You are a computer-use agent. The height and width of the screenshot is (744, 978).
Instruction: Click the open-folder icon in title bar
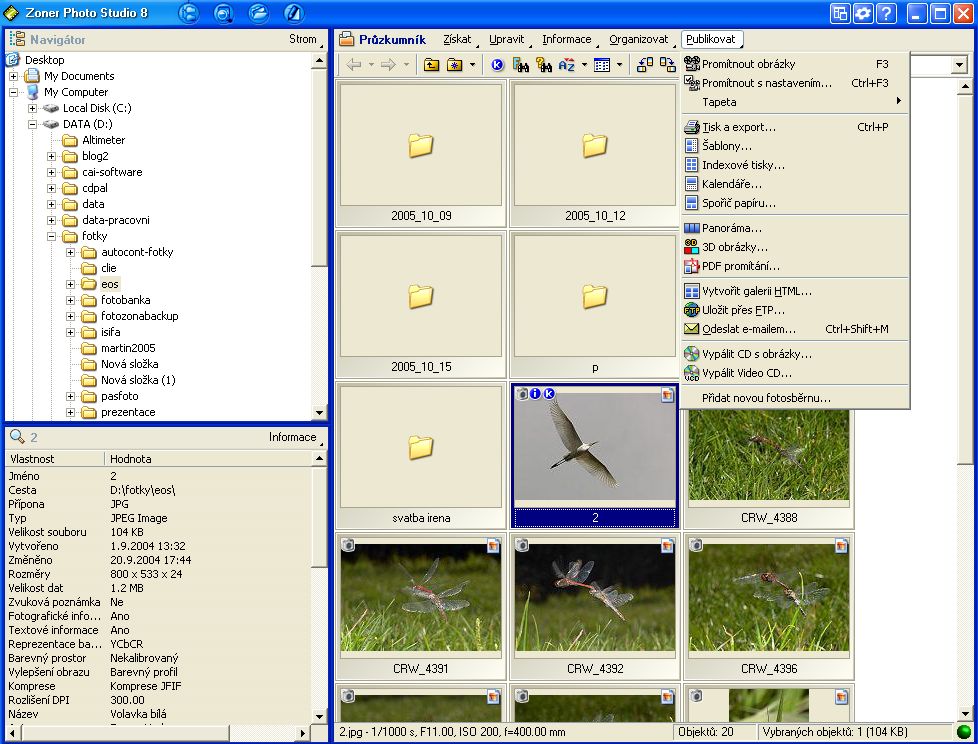(x=258, y=13)
